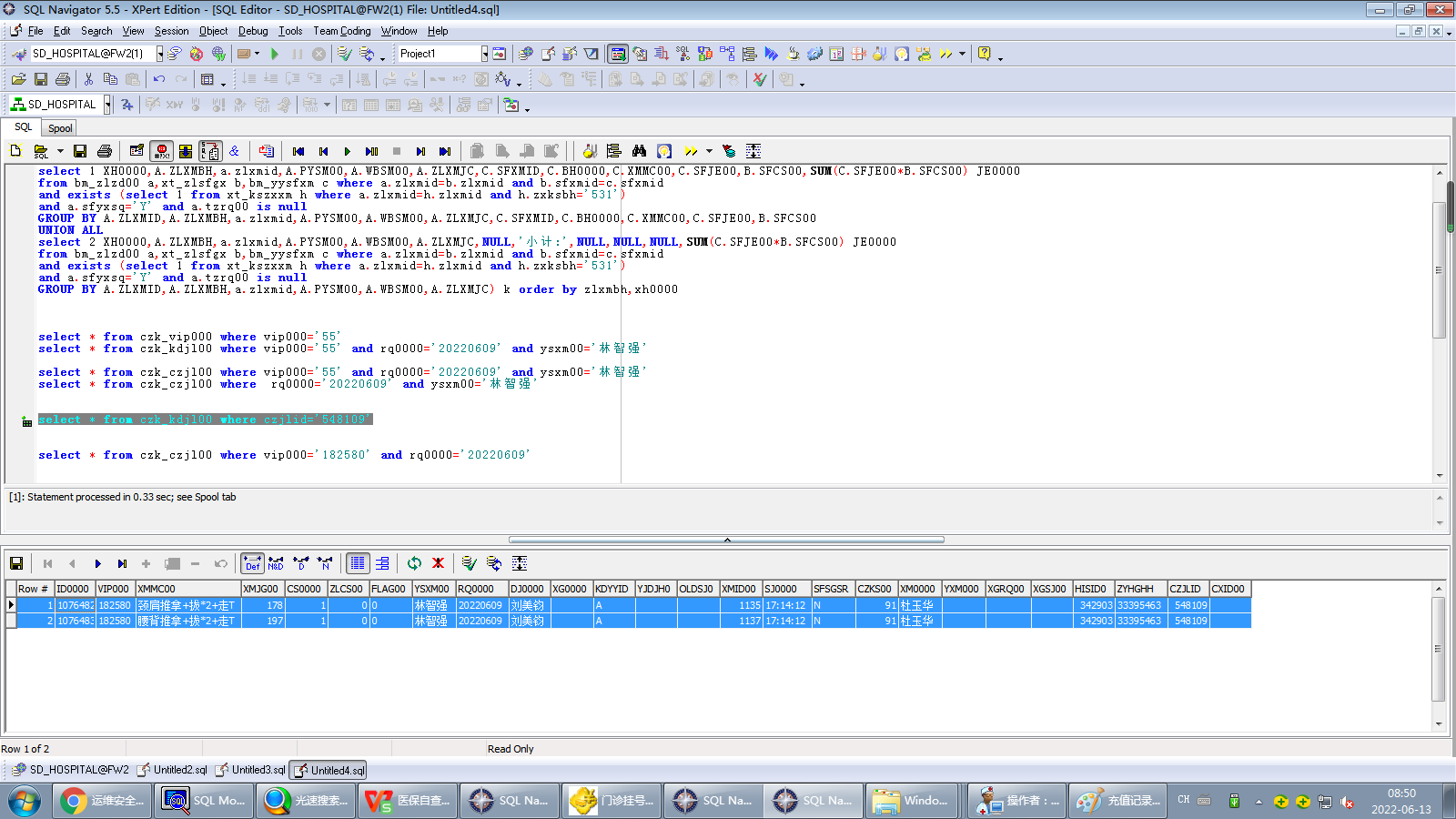Screen dimensions: 1456x819
Task: Click the print icon in editor toolbar
Action: coord(105,151)
